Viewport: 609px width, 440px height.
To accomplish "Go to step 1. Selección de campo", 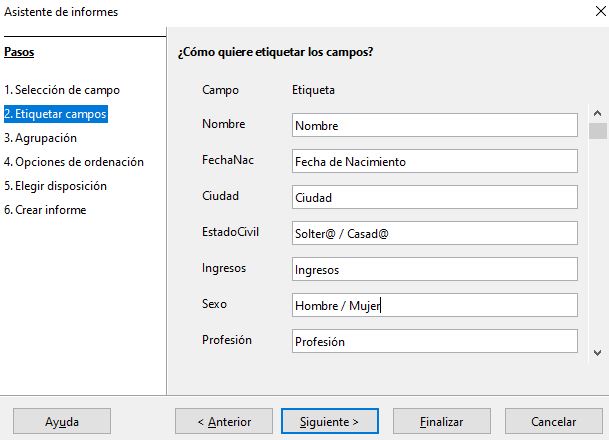I will point(62,90).
